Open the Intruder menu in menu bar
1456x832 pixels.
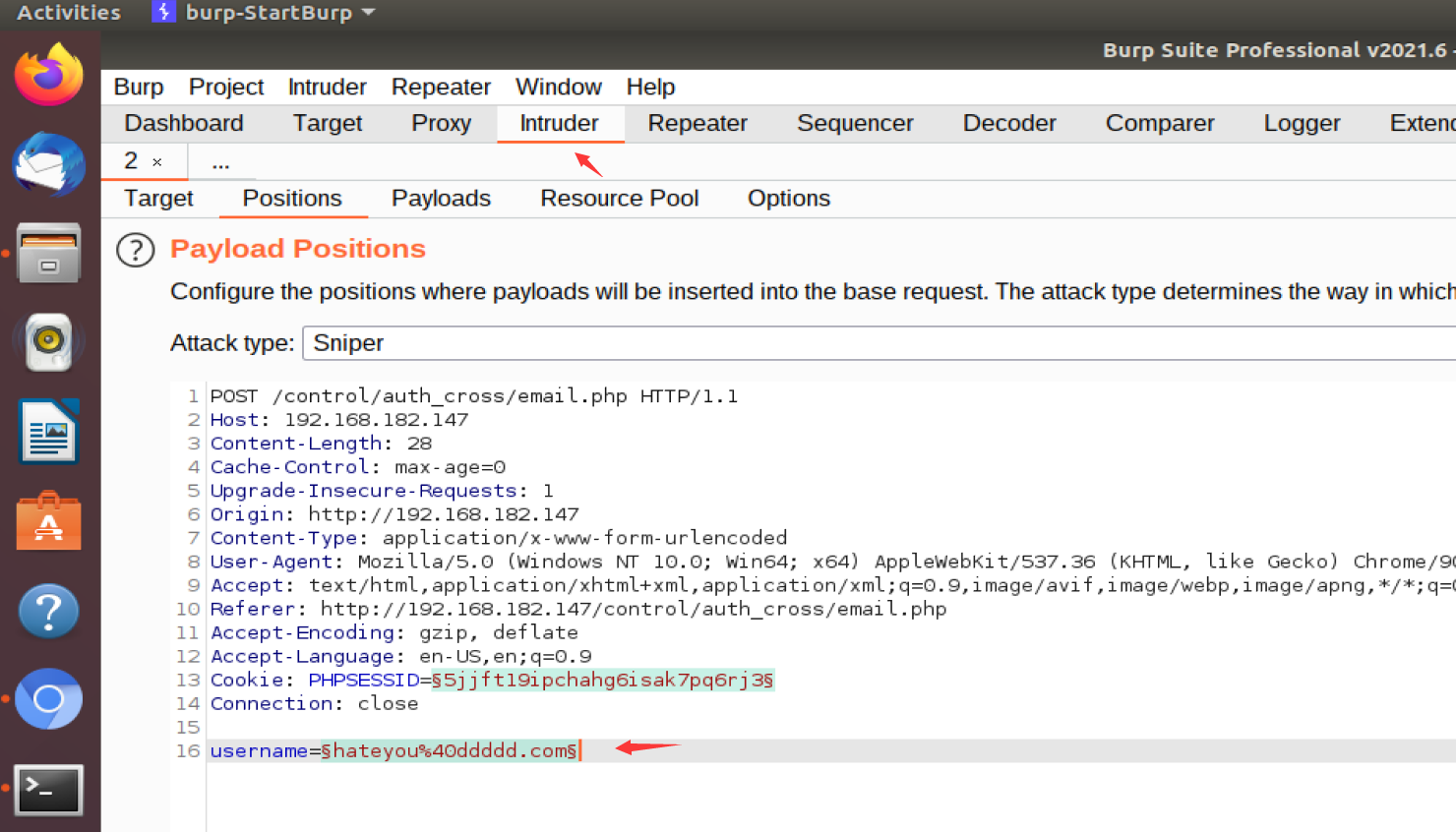coord(327,87)
